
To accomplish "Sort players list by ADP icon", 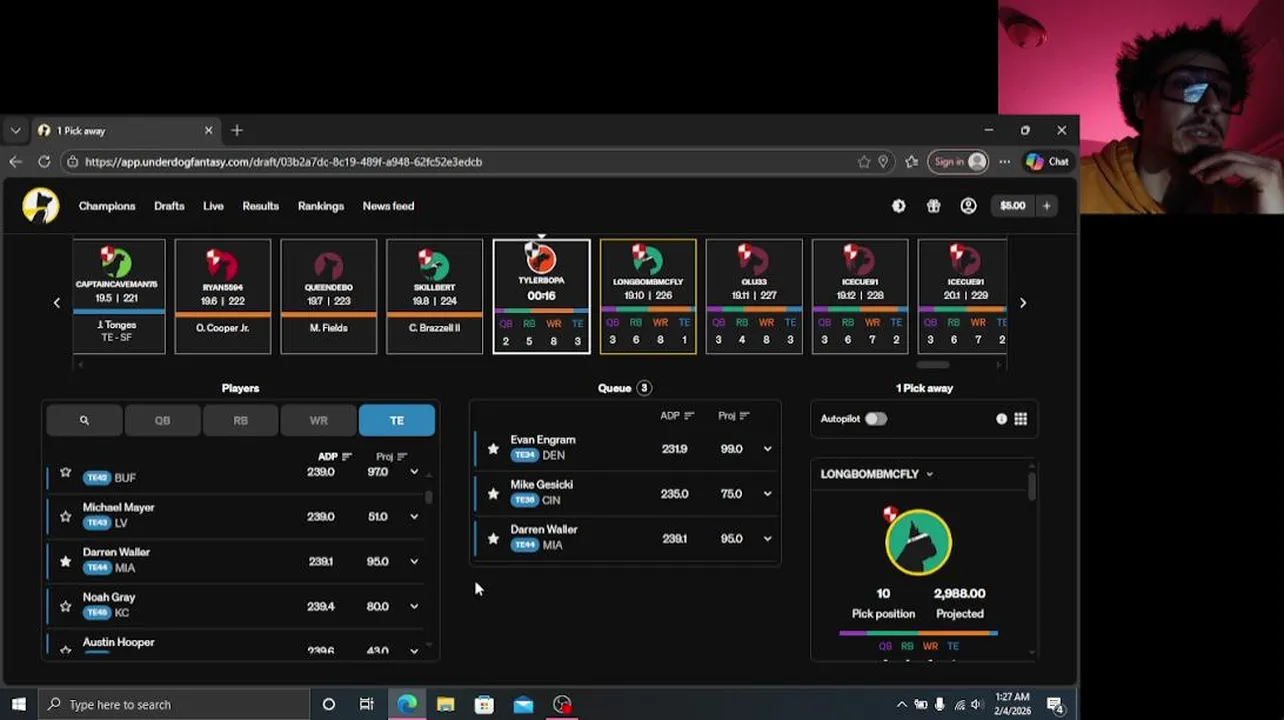I will [347, 457].
